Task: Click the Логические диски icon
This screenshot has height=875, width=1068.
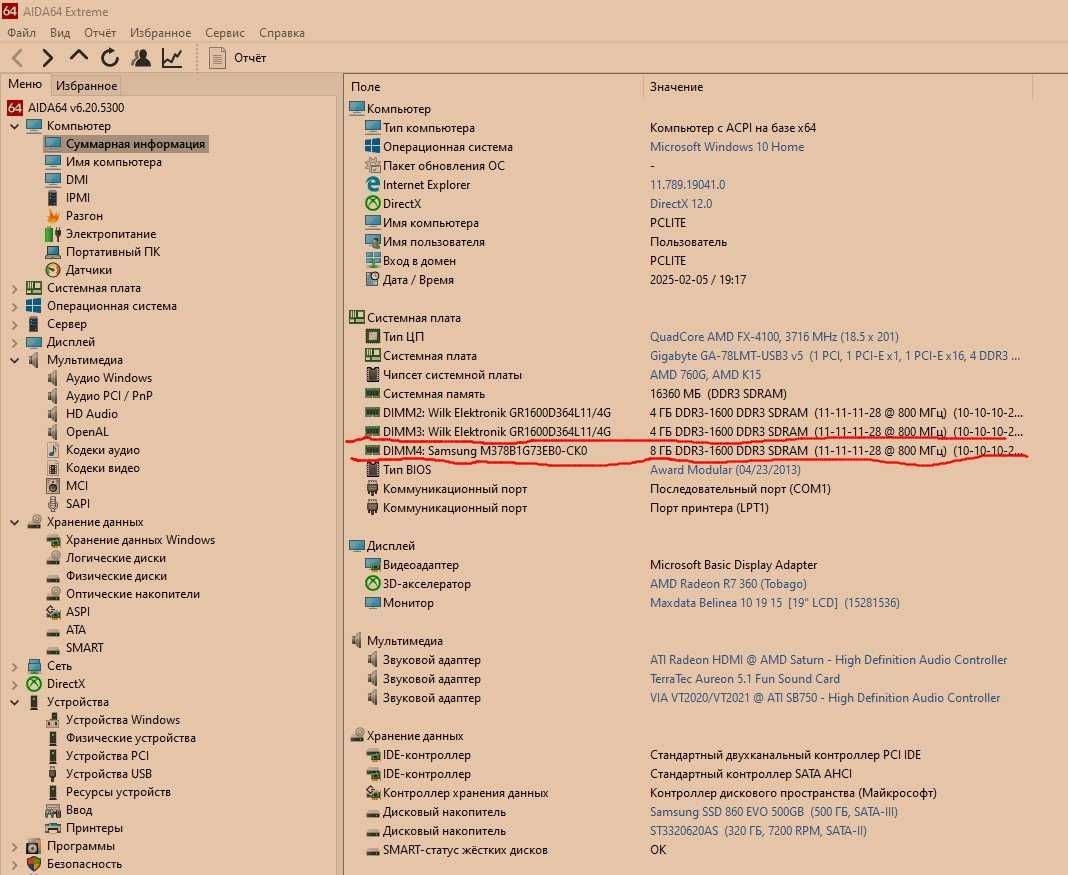Action: click(52, 558)
